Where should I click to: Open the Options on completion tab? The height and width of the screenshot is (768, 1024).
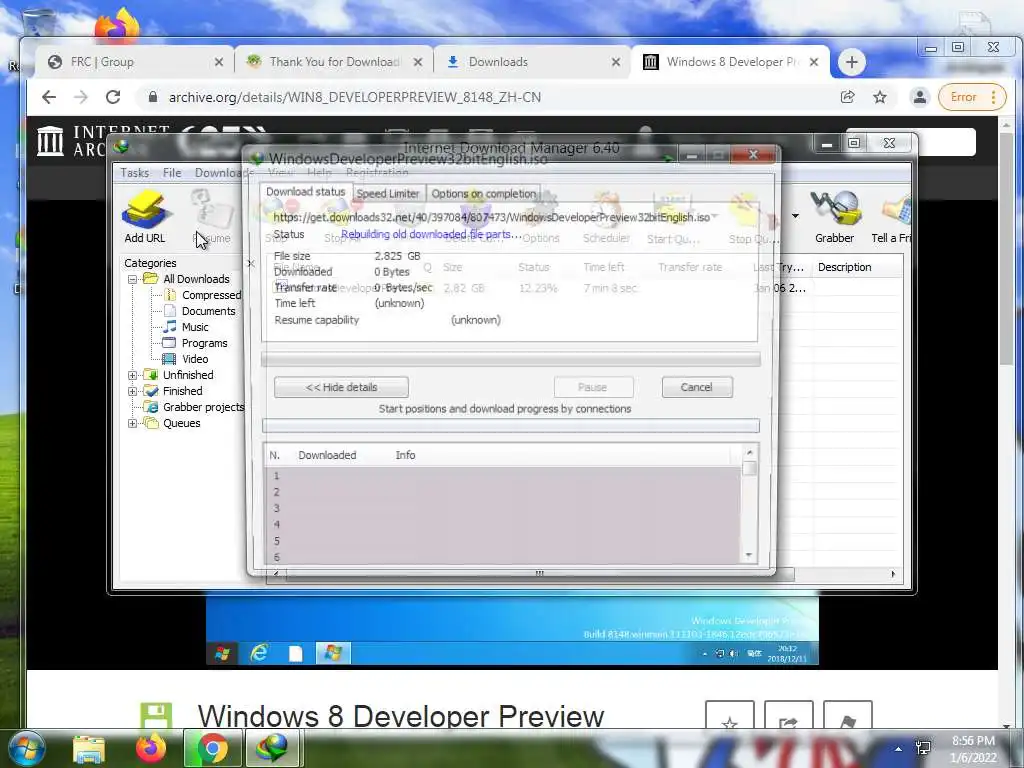[483, 193]
